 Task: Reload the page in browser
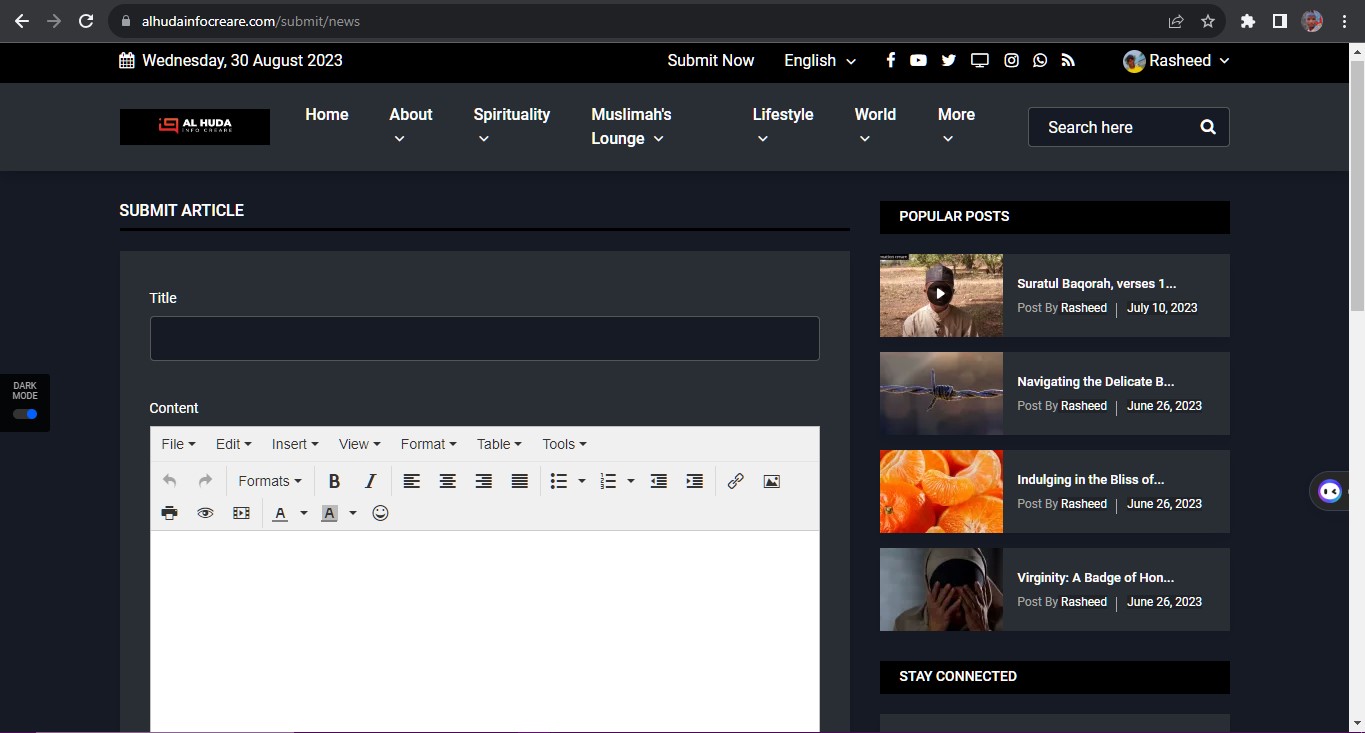pos(86,21)
